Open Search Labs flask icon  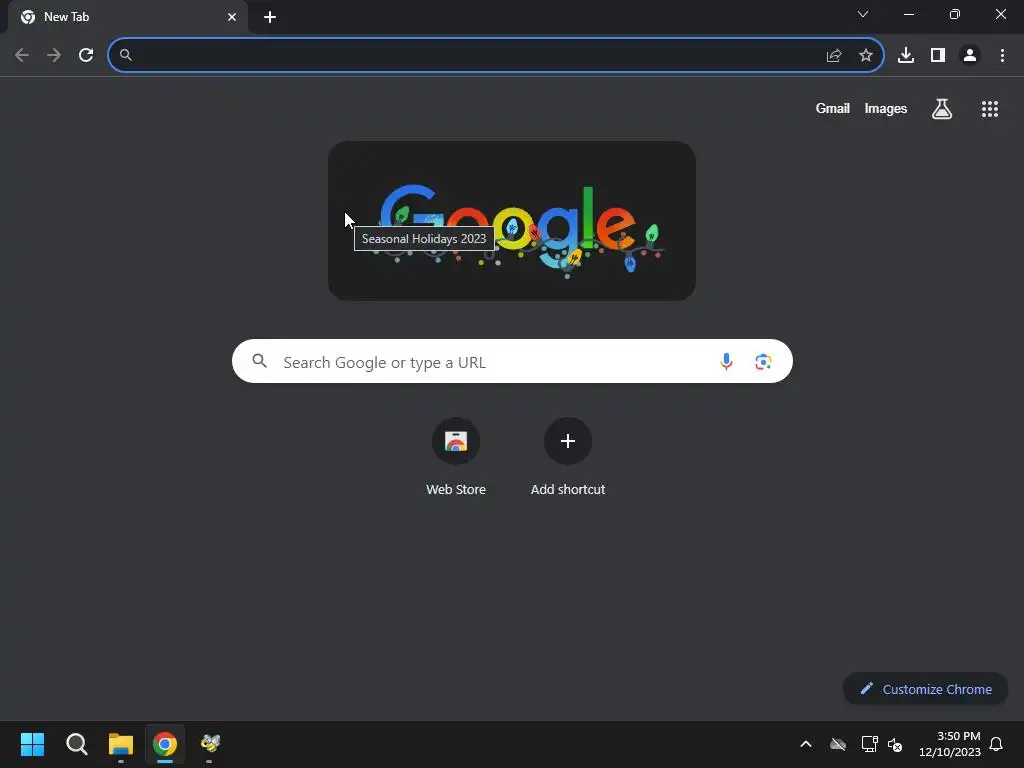click(942, 109)
